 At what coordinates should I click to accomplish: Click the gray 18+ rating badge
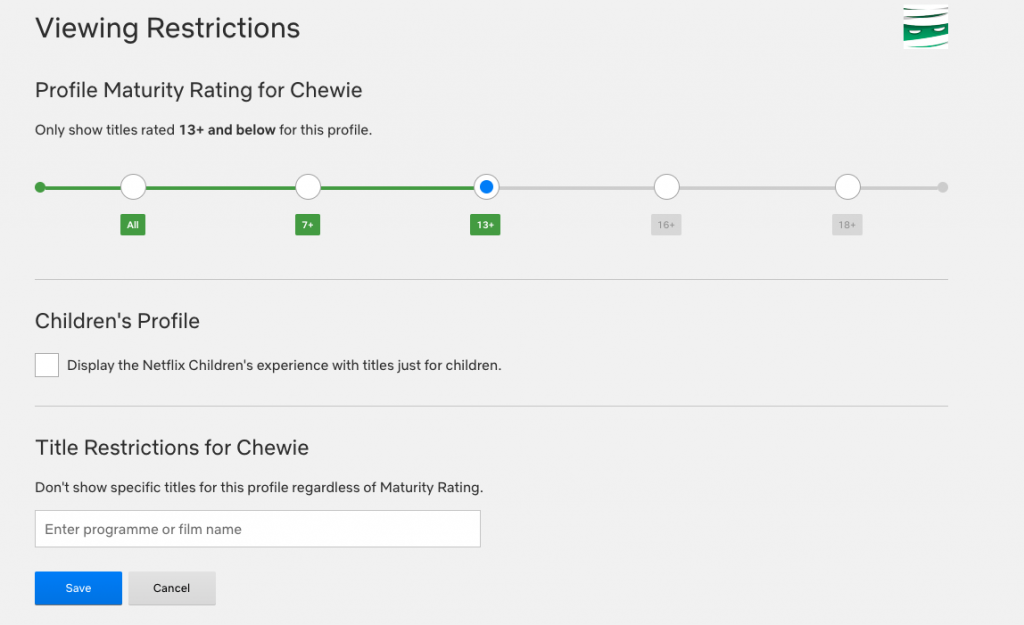[847, 225]
